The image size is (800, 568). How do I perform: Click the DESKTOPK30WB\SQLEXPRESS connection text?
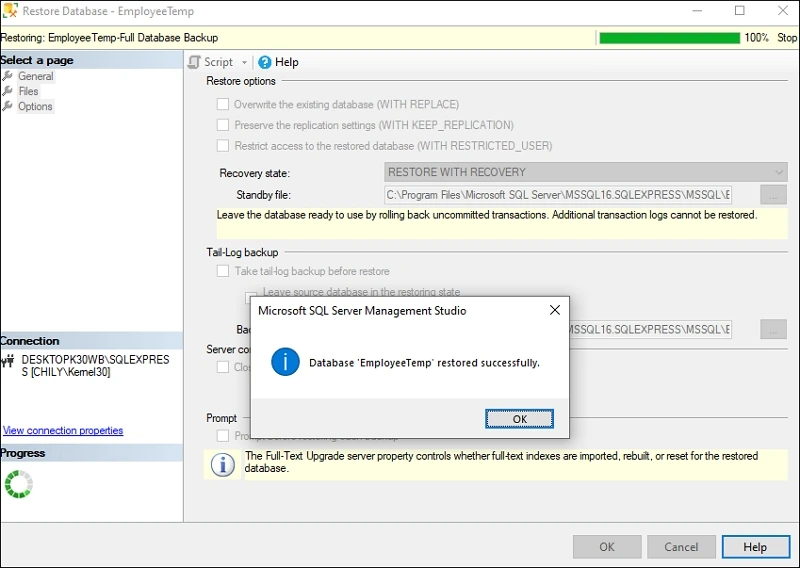click(95, 366)
